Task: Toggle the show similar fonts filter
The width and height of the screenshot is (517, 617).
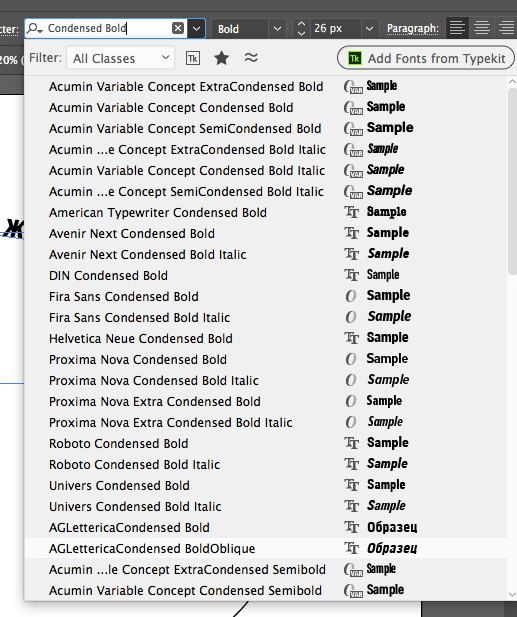Action: coord(251,58)
